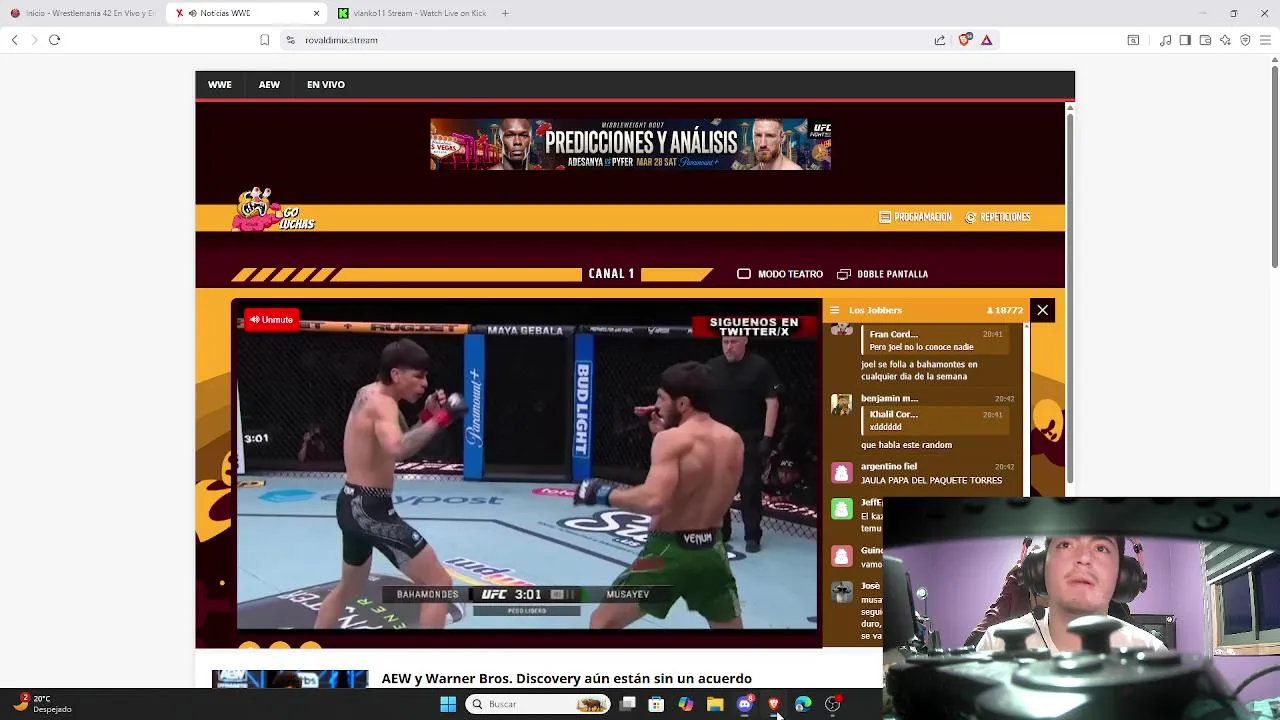Open Task View on the taskbar
The height and width of the screenshot is (720, 1280).
coord(627,704)
